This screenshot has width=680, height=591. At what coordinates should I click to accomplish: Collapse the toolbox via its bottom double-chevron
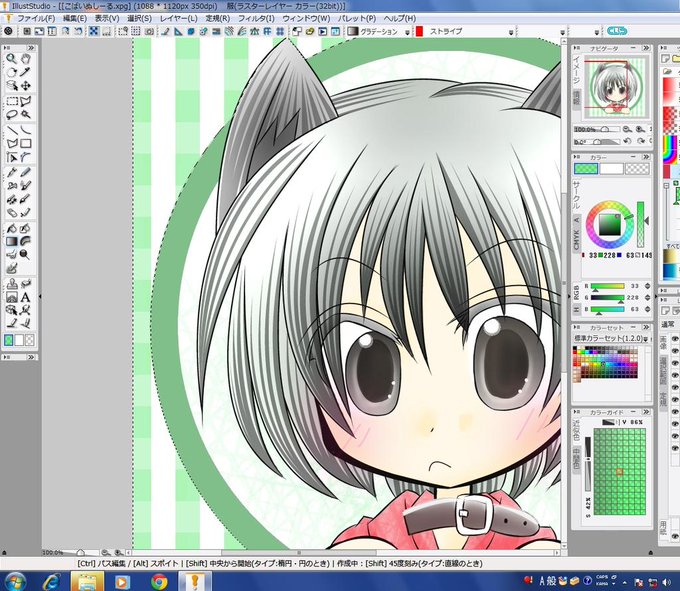click(31, 357)
